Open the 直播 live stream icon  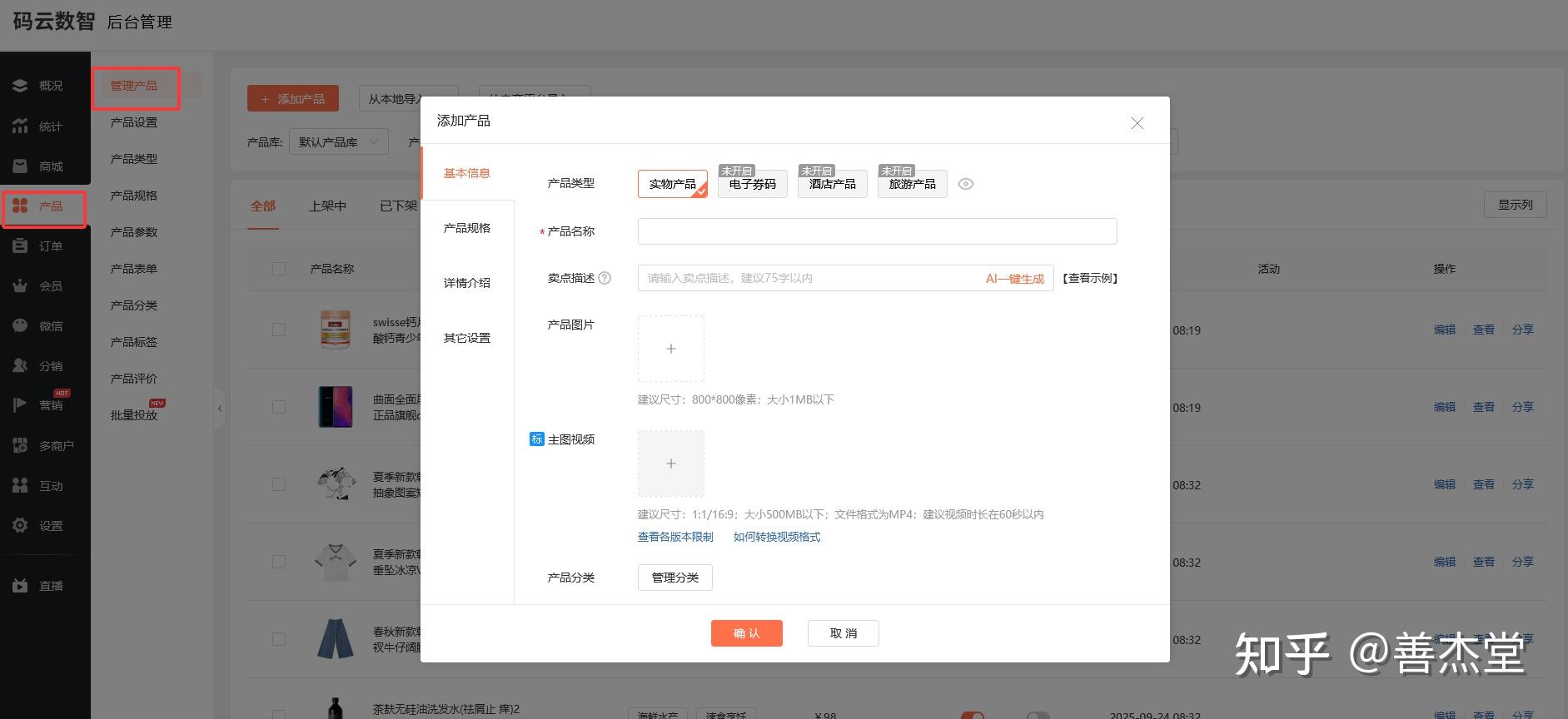[x=21, y=586]
